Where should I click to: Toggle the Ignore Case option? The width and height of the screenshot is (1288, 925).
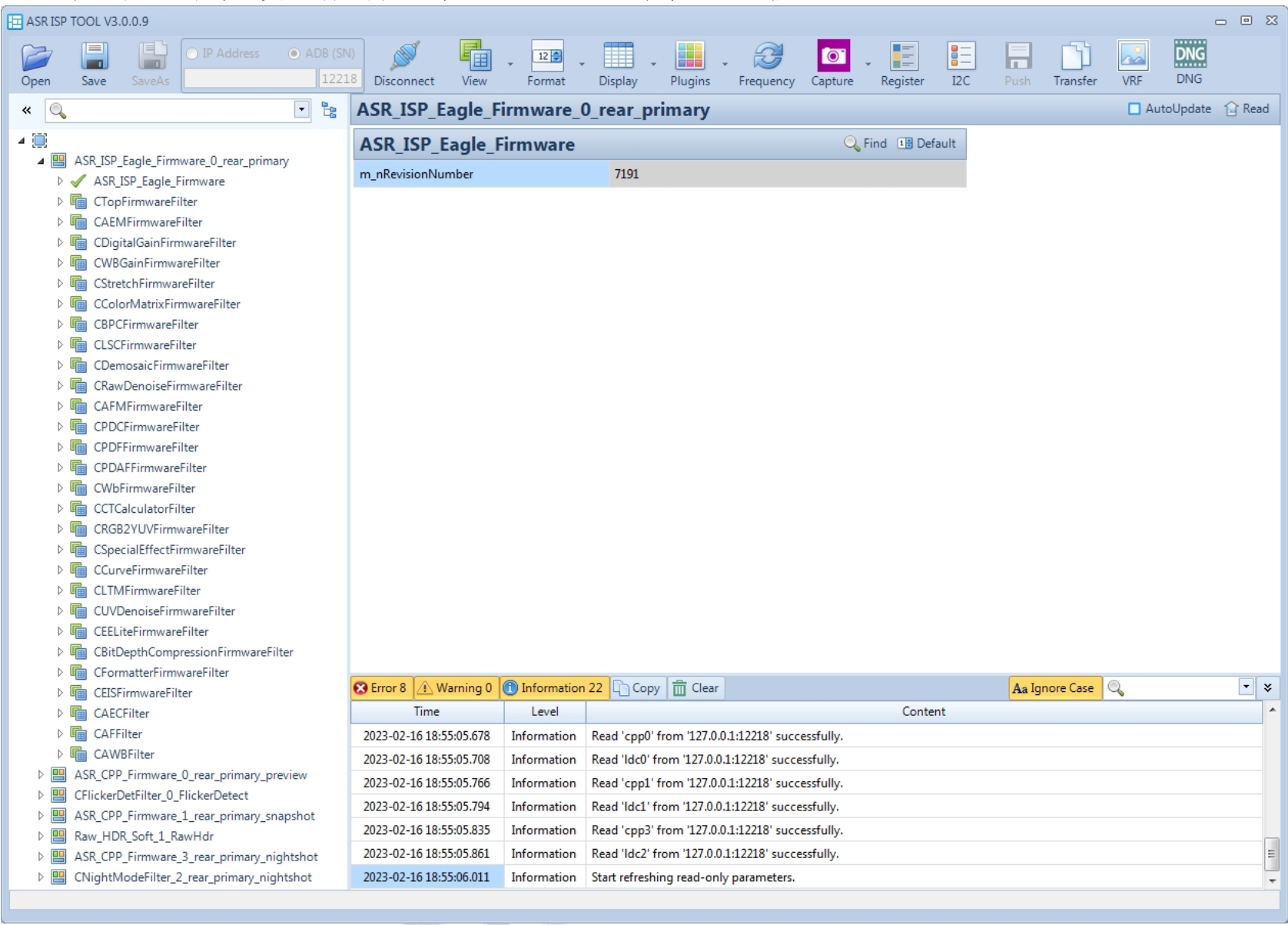click(1054, 688)
